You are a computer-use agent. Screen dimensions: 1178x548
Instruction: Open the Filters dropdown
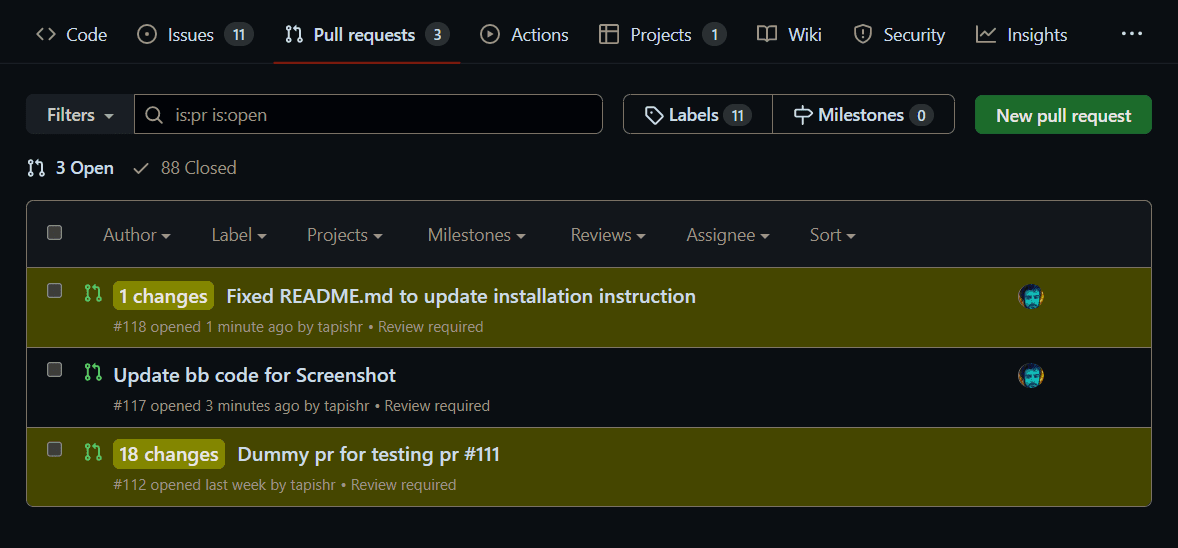click(80, 115)
